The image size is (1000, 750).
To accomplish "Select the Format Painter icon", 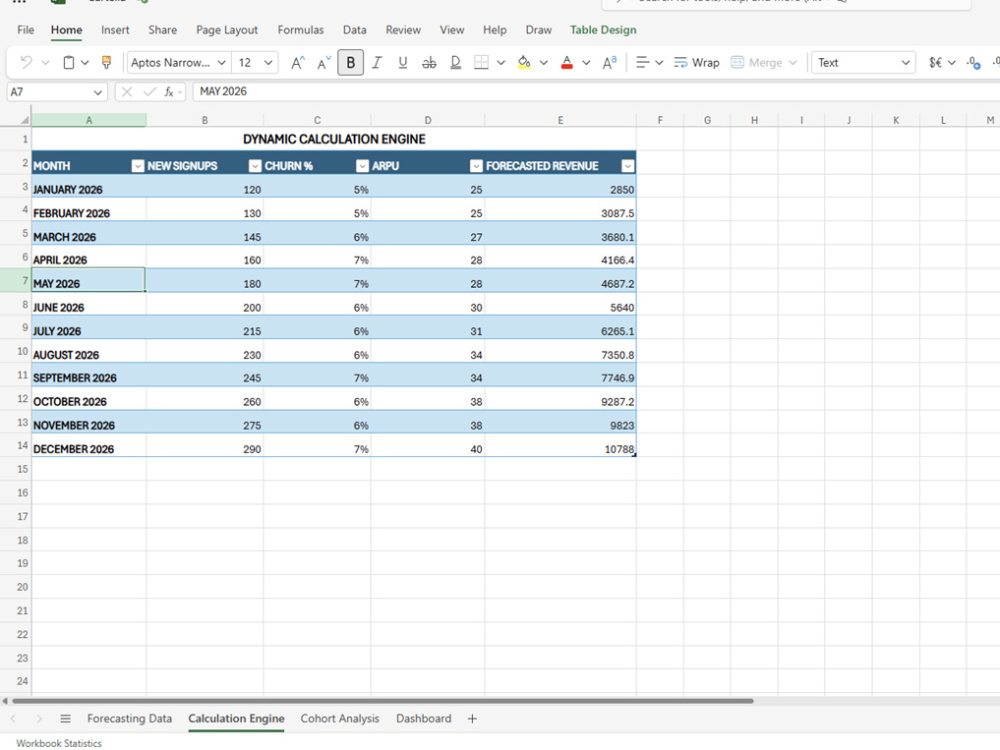I will tap(107, 62).
